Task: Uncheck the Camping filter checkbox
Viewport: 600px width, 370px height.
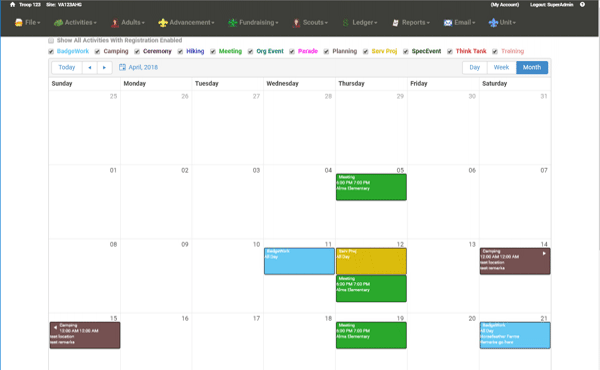Action: point(97,51)
